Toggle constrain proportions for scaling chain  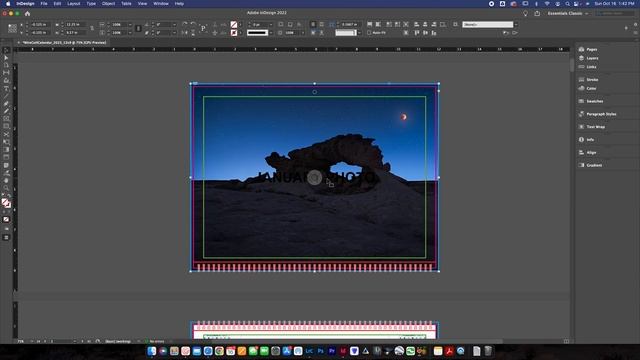click(x=138, y=29)
